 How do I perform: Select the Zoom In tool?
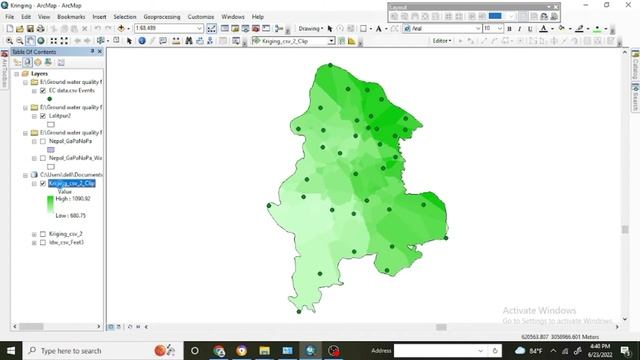[x=9, y=41]
